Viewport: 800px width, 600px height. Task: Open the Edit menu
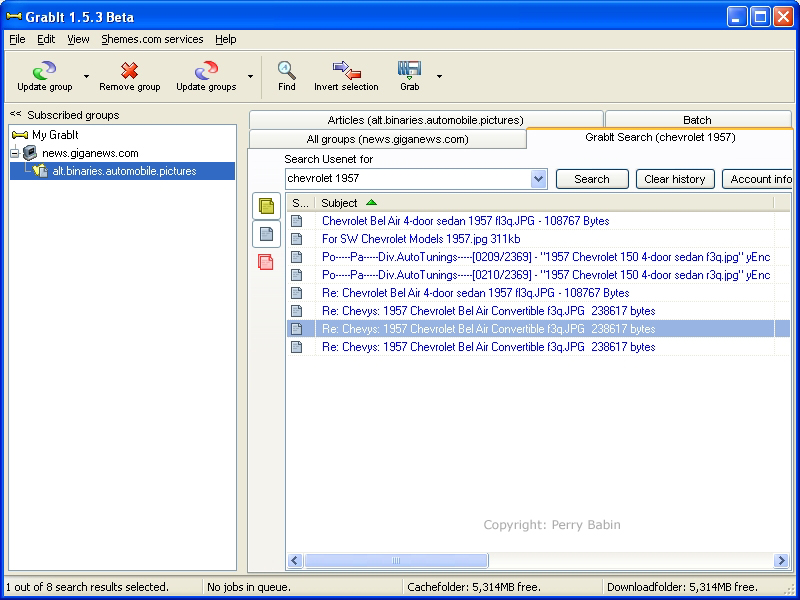46,39
